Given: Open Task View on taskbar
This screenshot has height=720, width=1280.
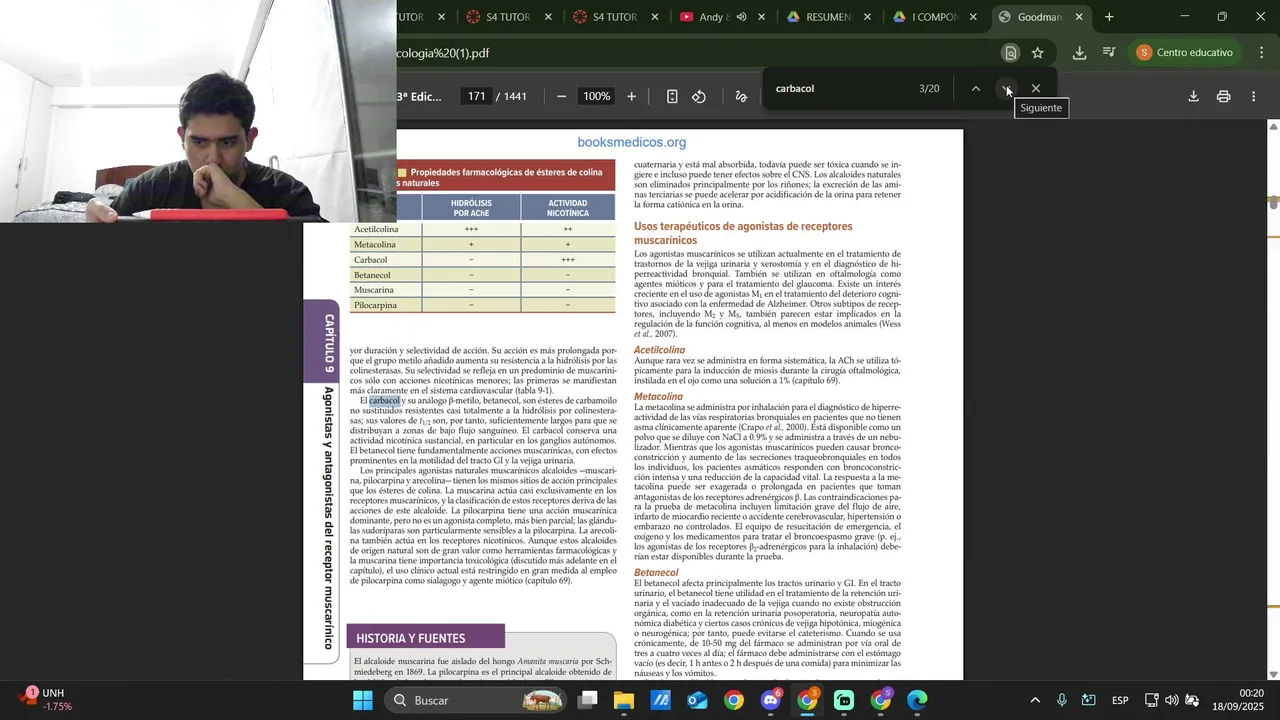Looking at the screenshot, I should click(x=588, y=700).
